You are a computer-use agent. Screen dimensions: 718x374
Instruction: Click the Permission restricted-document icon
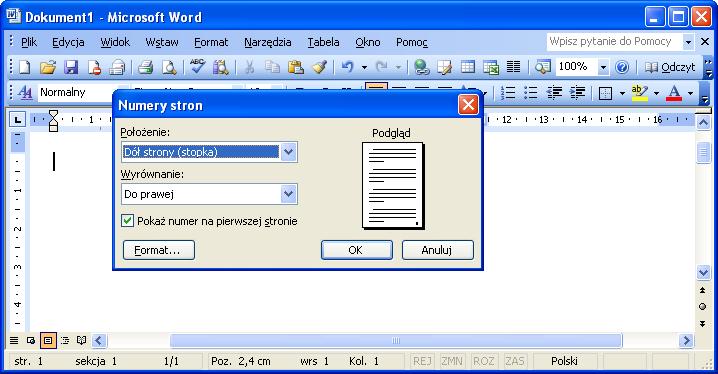[94, 68]
